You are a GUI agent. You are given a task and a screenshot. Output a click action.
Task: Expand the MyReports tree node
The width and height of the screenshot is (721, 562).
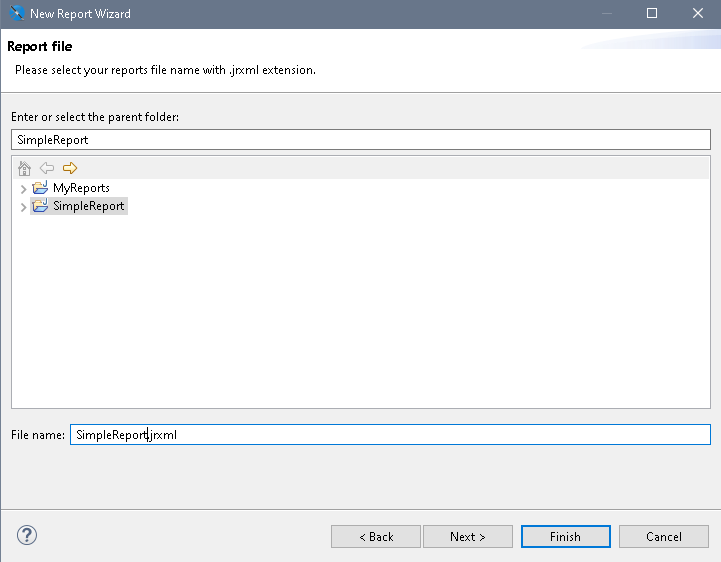click(23, 188)
